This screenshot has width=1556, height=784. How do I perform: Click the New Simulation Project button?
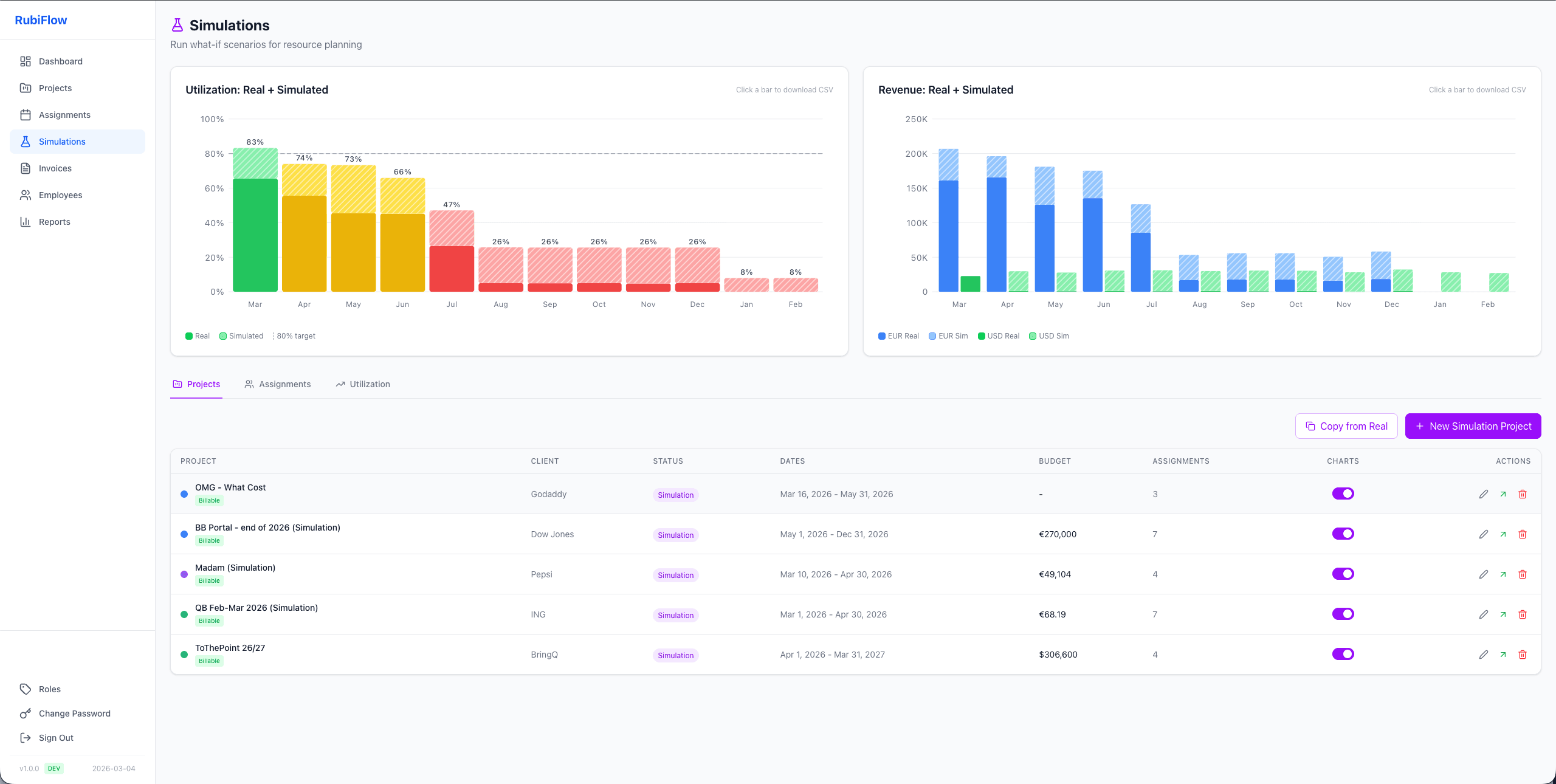1473,426
